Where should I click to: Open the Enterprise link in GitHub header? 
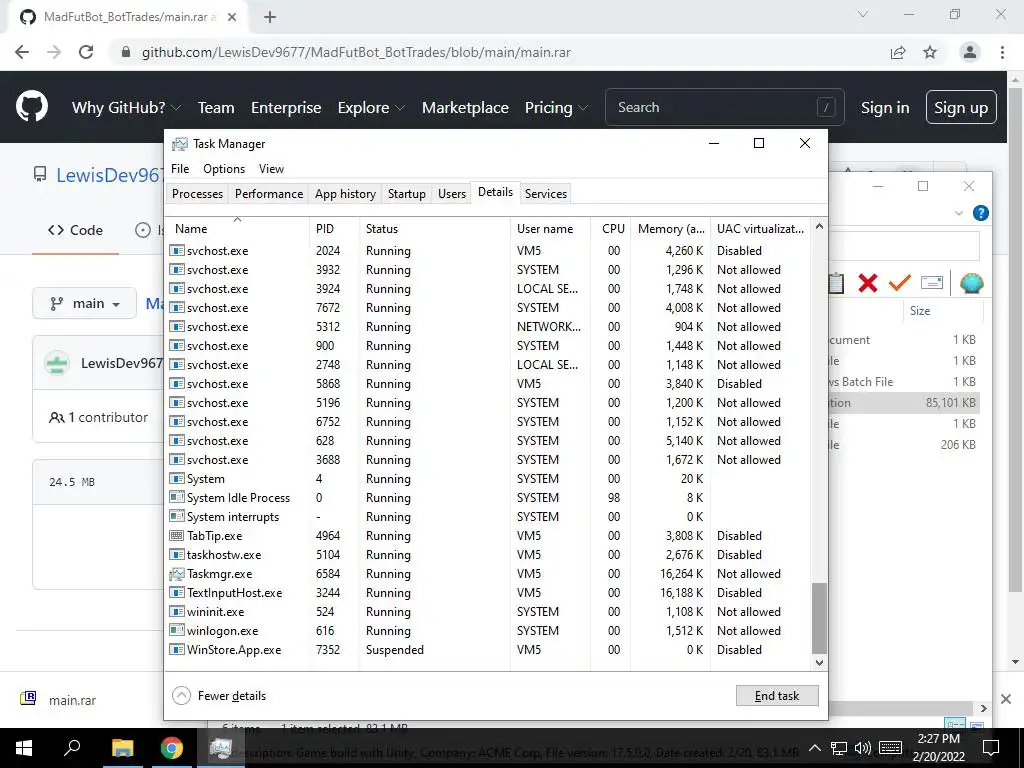tap(286, 108)
